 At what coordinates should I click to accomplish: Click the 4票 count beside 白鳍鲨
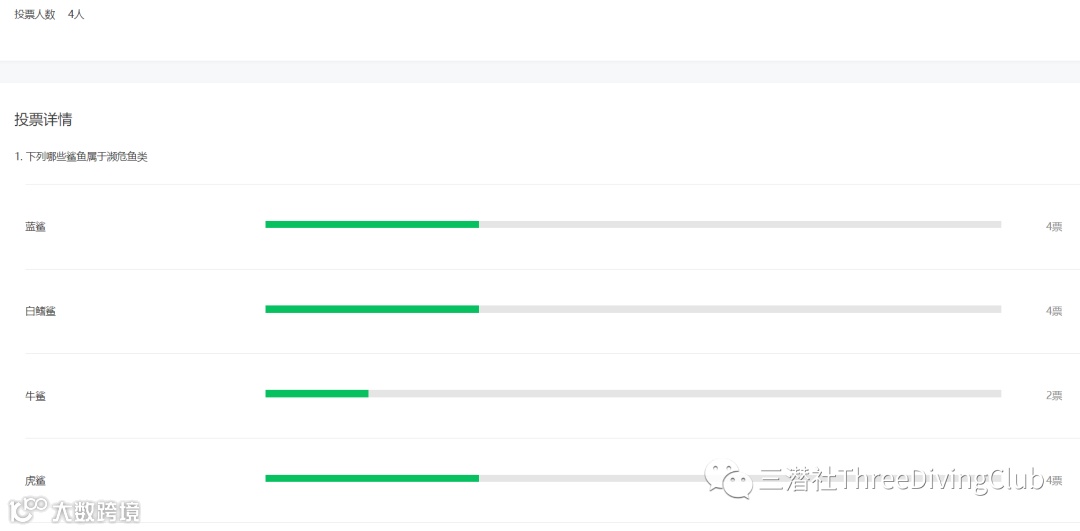pos(1054,311)
